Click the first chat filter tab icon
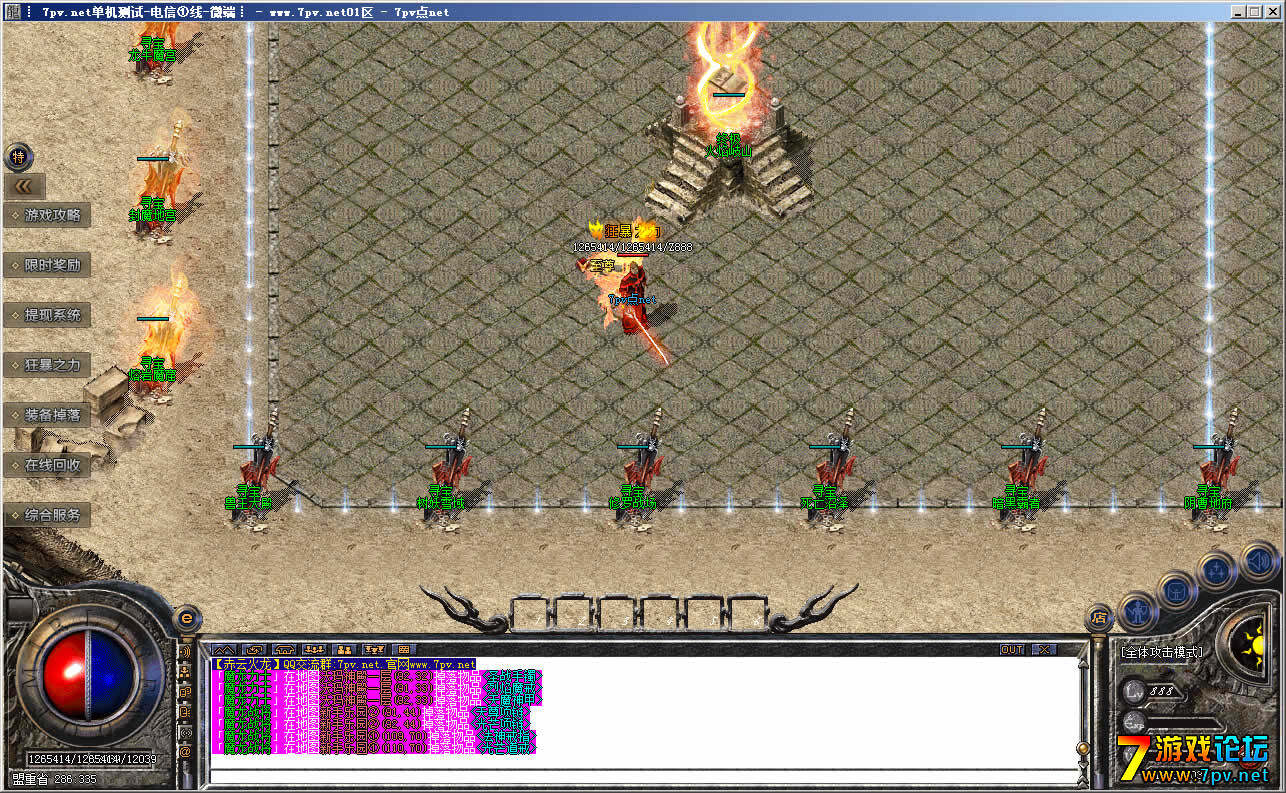Viewport: 1286px width, 793px height. [x=223, y=649]
